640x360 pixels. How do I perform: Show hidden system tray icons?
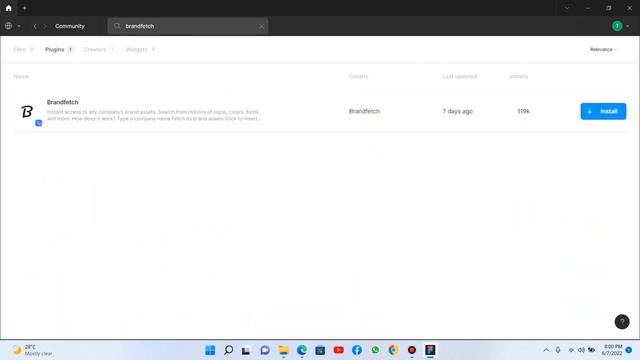(x=546, y=350)
